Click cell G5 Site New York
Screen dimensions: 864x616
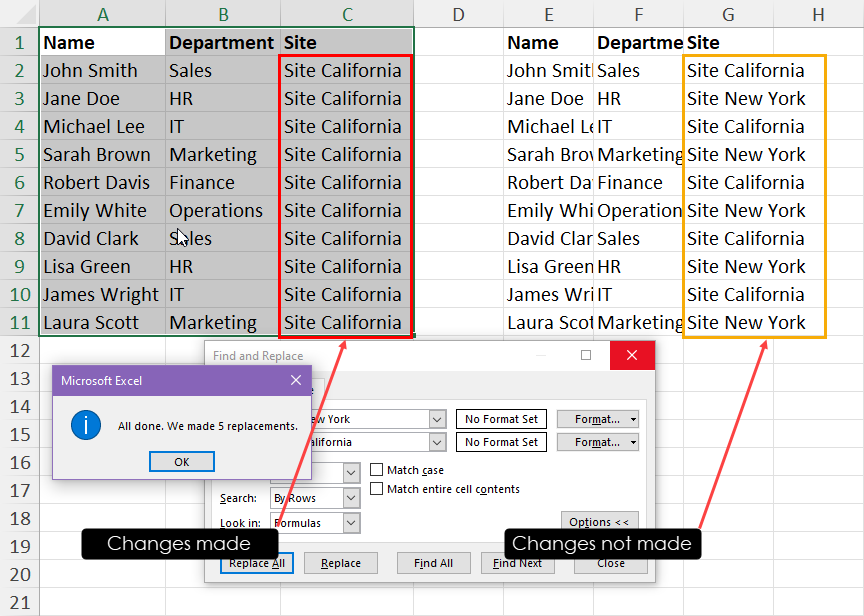[x=728, y=154]
